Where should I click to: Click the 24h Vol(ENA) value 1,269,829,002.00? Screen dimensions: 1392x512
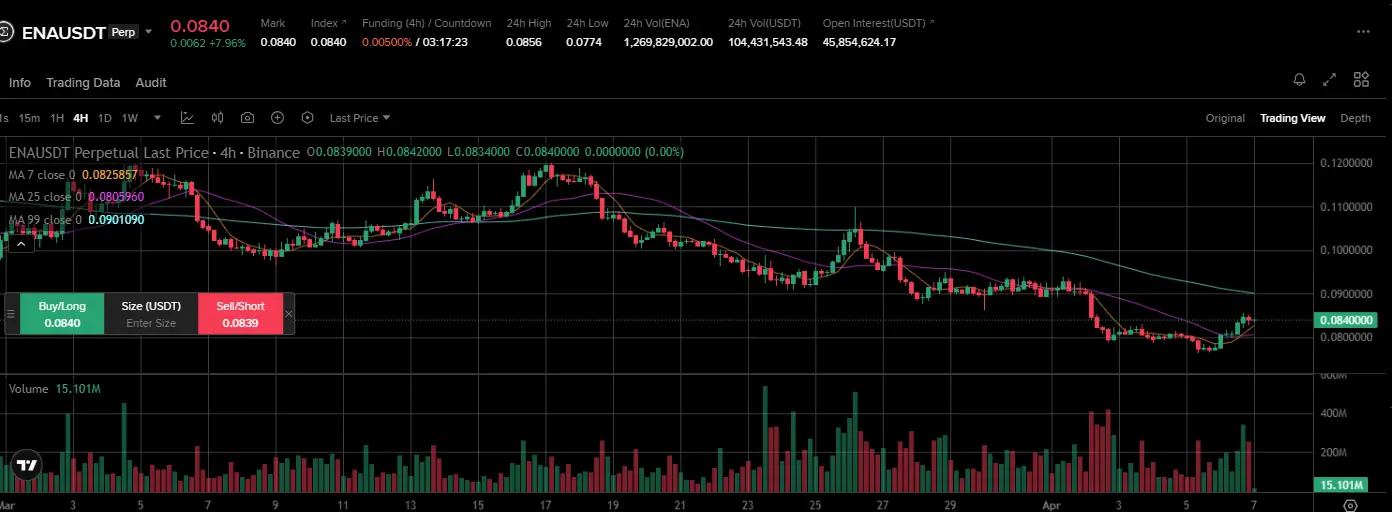pyautogui.click(x=668, y=42)
